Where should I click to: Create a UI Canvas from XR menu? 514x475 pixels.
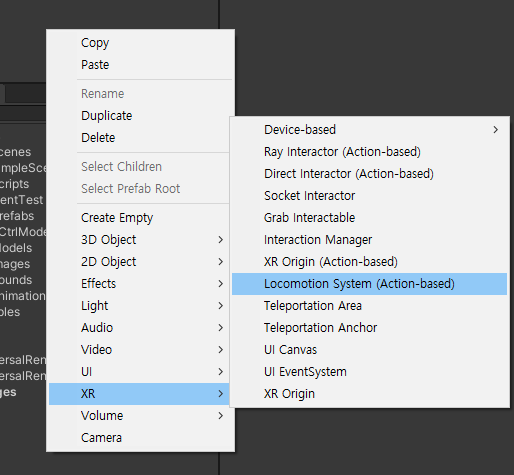tap(369, 350)
